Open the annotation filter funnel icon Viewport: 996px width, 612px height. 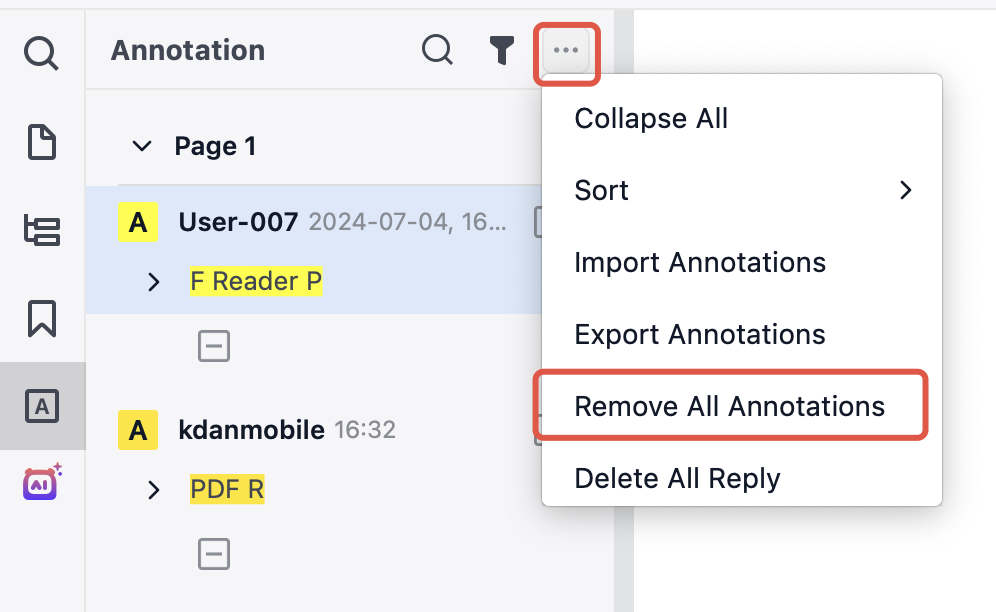pos(501,50)
